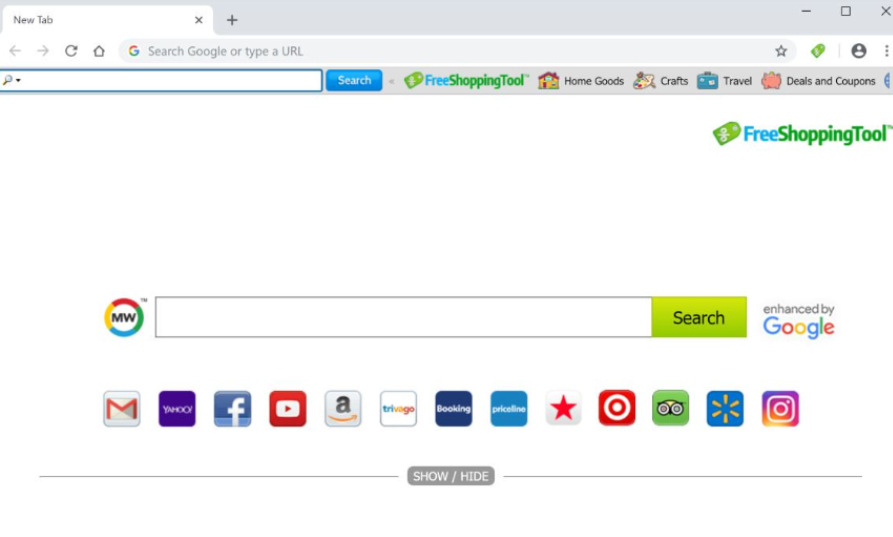The image size is (893, 537).
Task: Open the Target bullseye icon
Action: click(617, 408)
